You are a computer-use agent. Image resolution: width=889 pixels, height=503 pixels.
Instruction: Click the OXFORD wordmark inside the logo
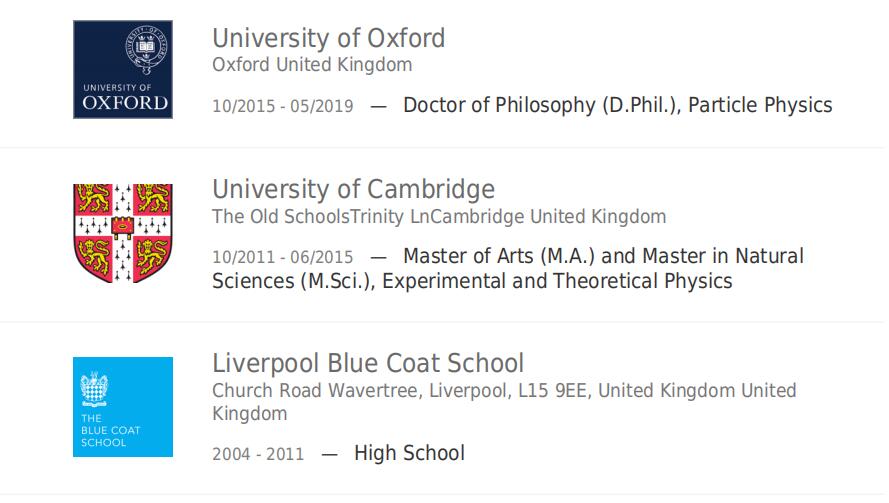pyautogui.click(x=124, y=102)
